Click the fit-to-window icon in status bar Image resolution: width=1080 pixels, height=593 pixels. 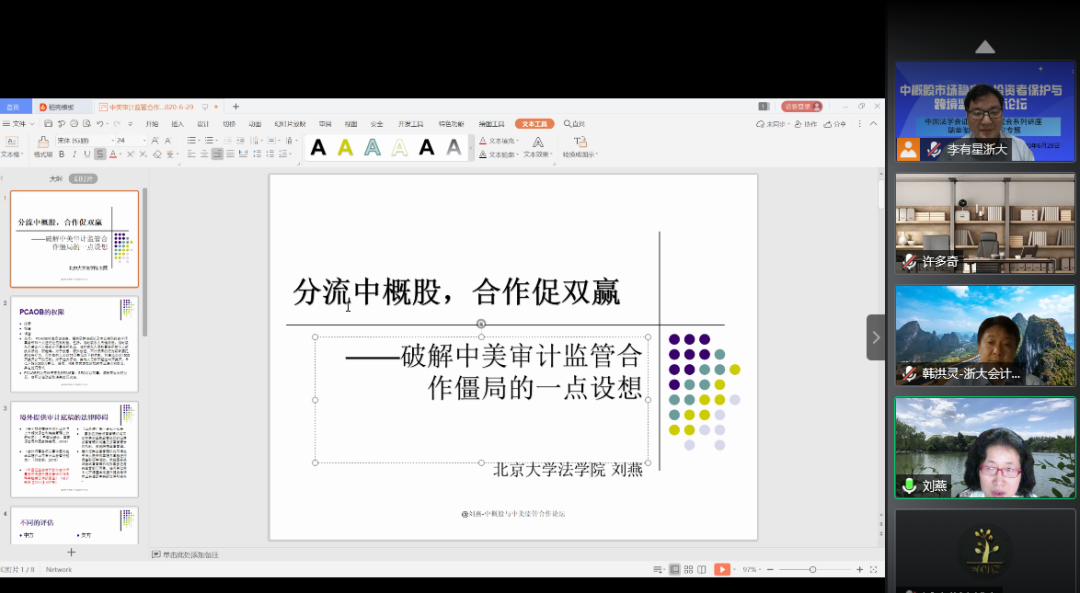(873, 570)
